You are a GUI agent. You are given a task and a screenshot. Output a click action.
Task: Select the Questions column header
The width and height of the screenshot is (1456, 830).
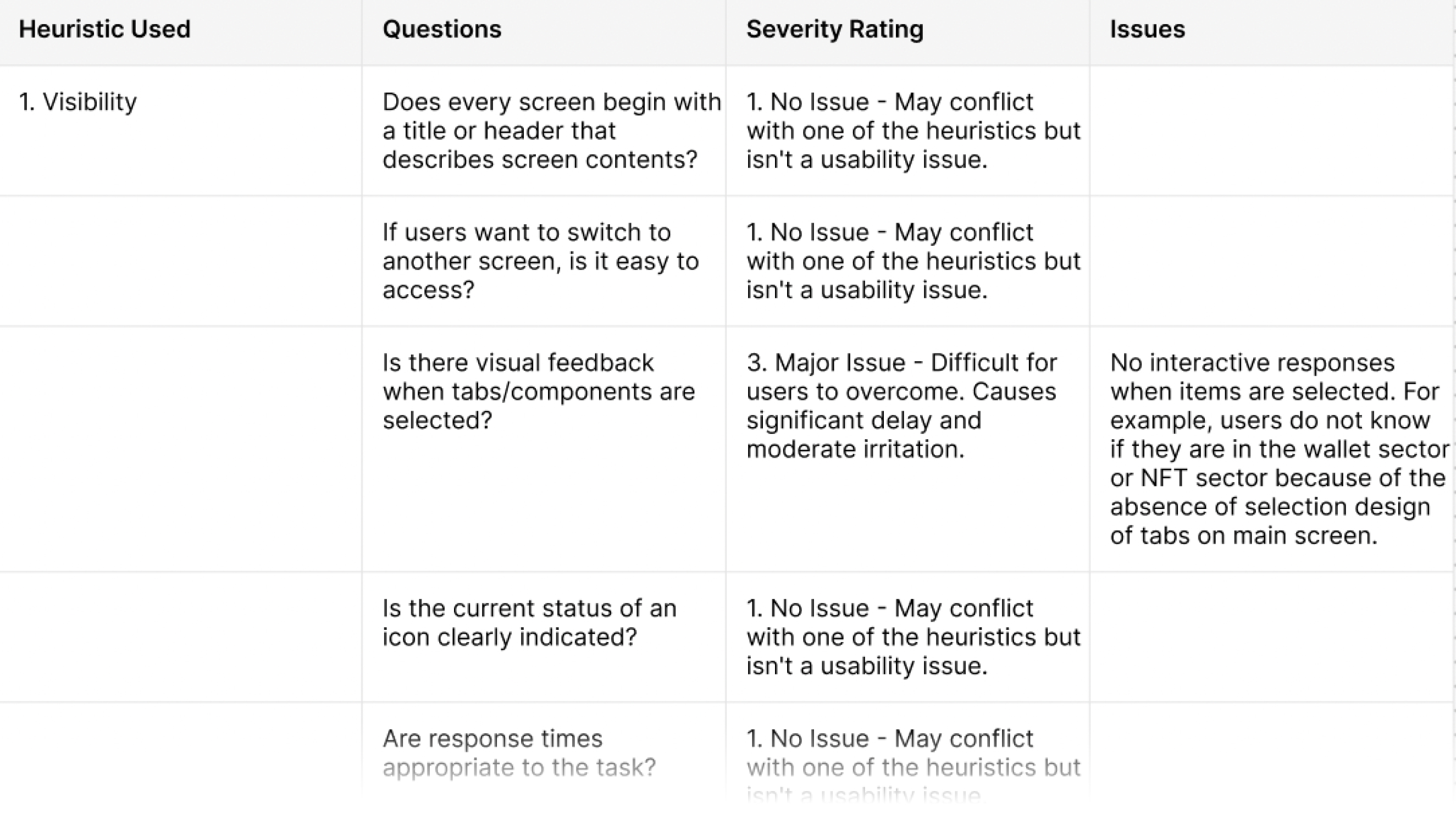[442, 29]
